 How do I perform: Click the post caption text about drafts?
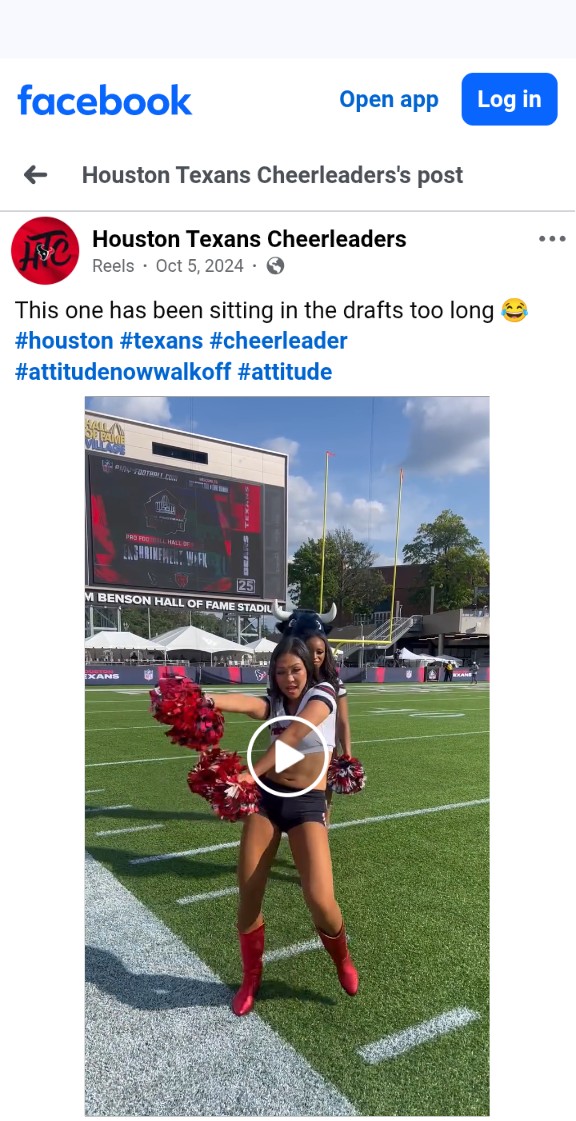click(x=254, y=310)
